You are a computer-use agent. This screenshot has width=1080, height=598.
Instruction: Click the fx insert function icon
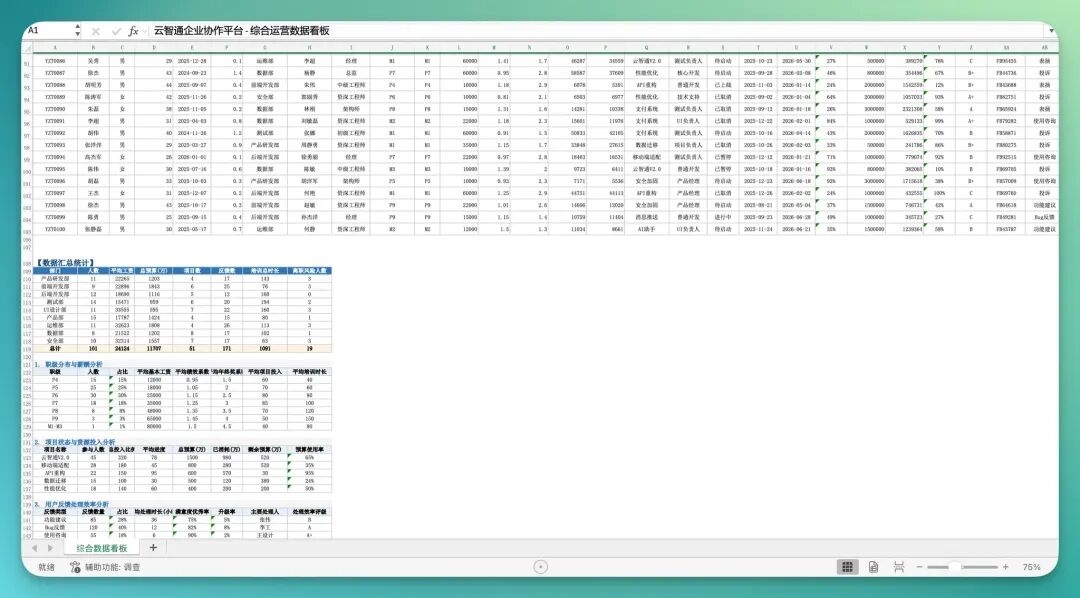[x=134, y=31]
